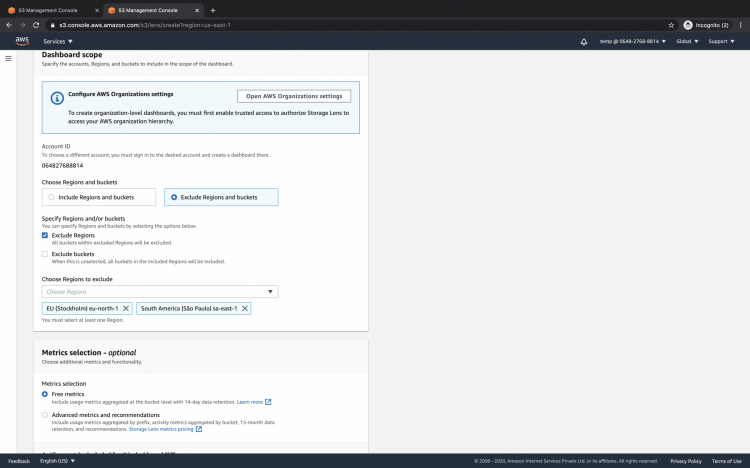
Task: Open the notifications bell icon
Action: 584,42
